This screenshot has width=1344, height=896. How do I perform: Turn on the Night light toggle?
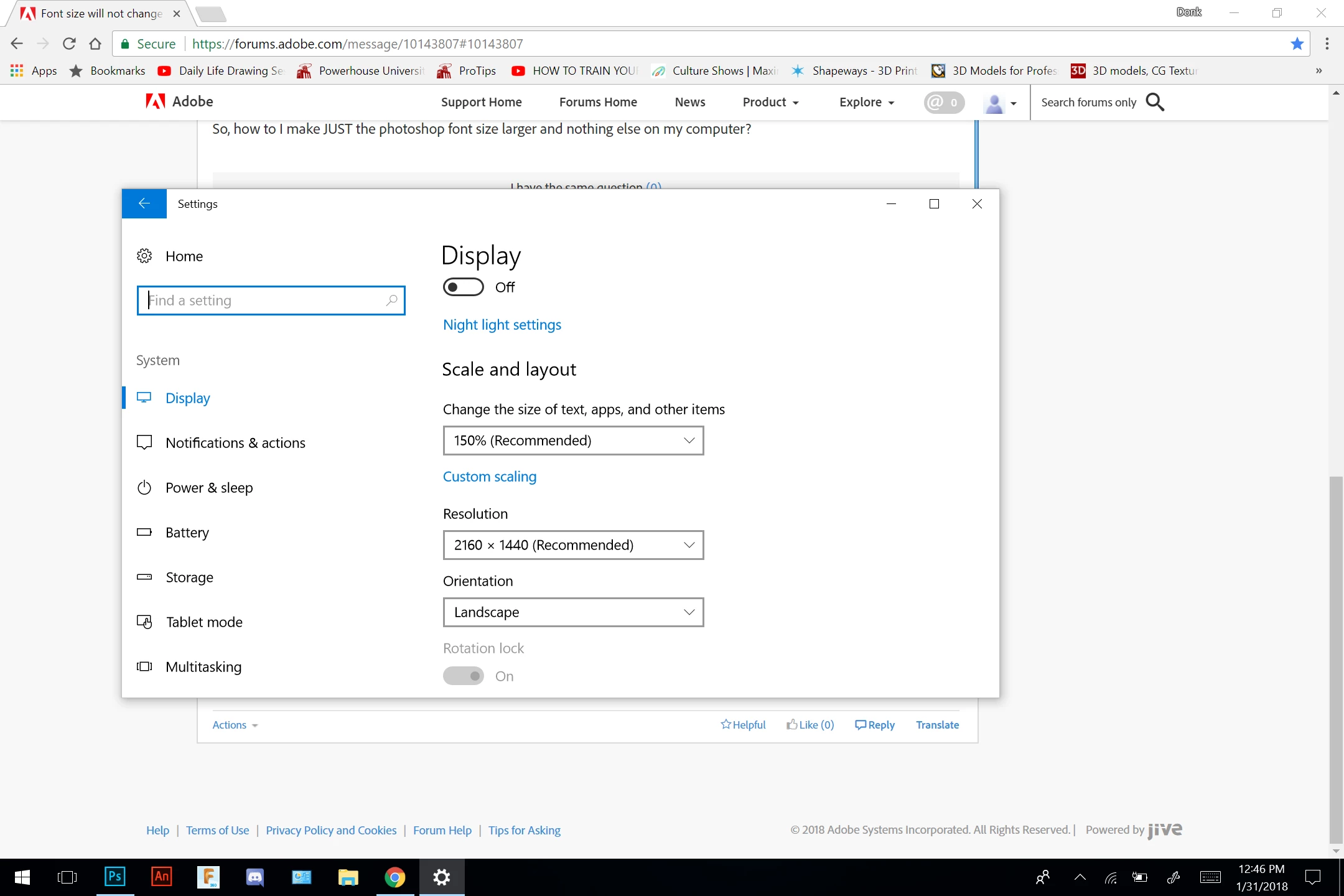[463, 287]
